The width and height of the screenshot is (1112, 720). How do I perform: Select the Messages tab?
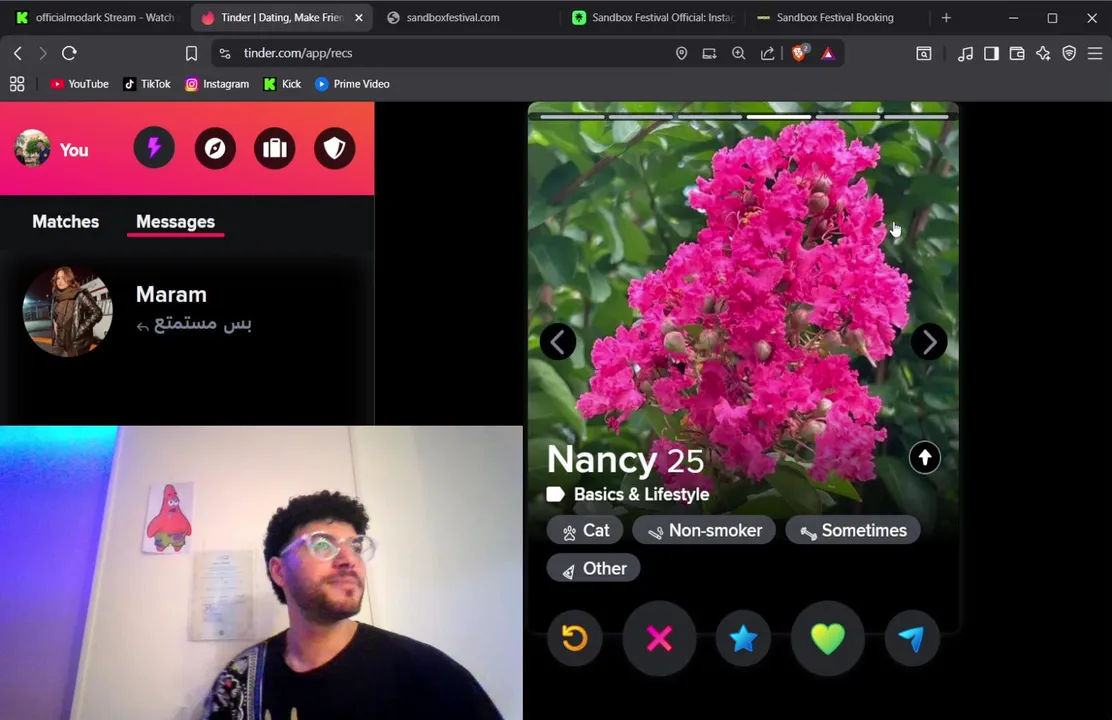point(175,221)
